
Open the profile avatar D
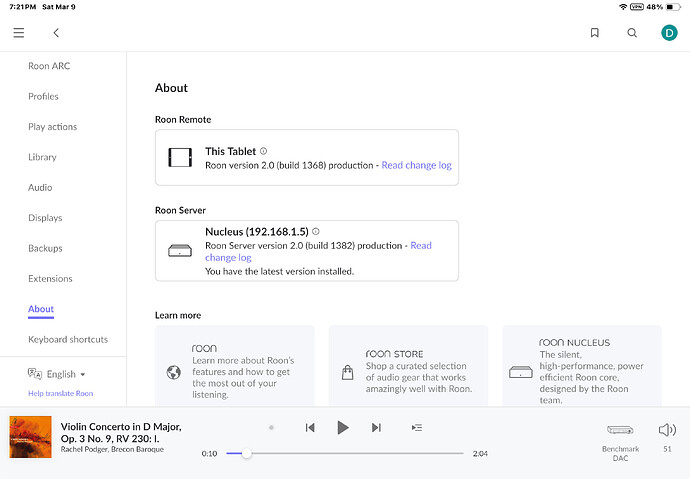point(669,33)
